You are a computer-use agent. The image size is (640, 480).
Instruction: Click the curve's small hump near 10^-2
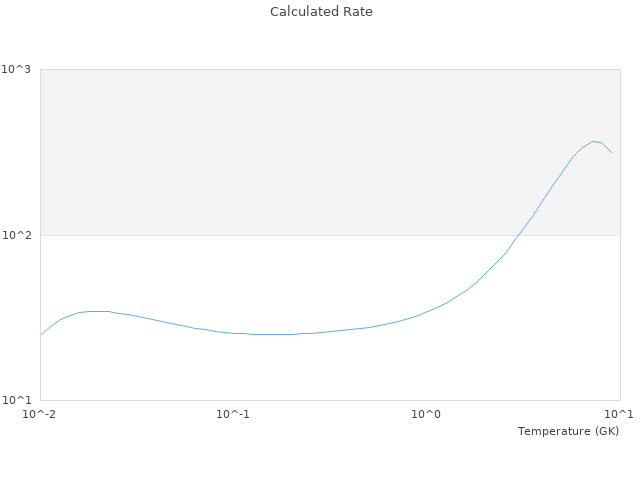(x=97, y=311)
